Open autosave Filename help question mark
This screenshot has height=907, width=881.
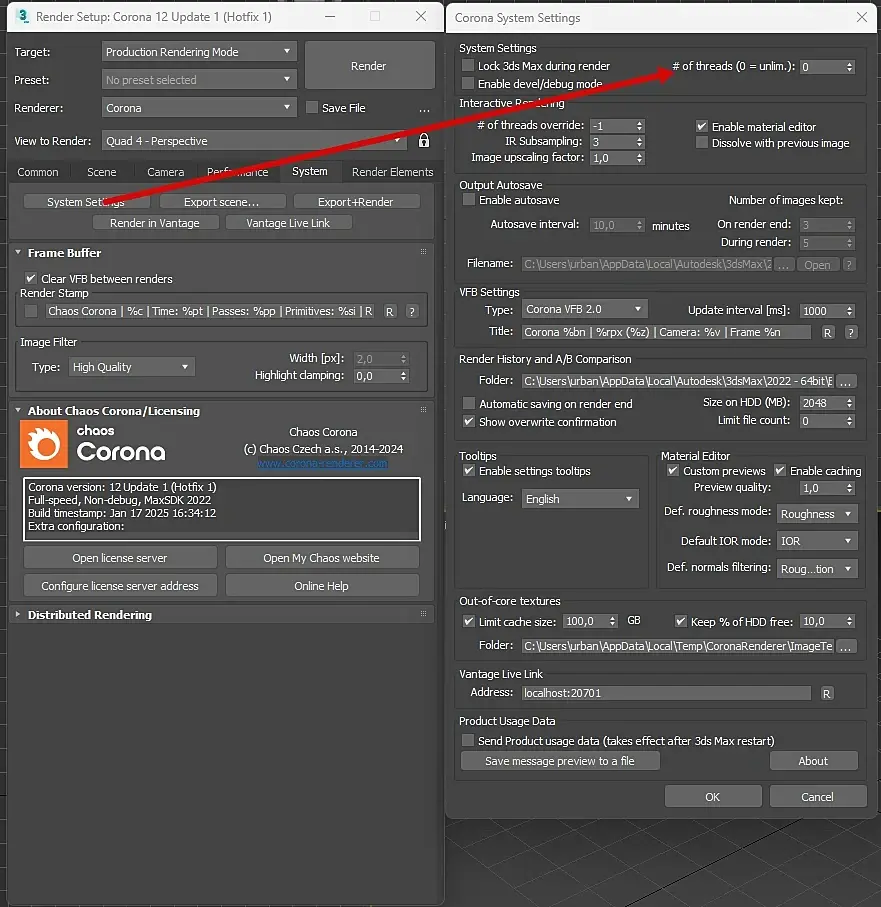849,264
